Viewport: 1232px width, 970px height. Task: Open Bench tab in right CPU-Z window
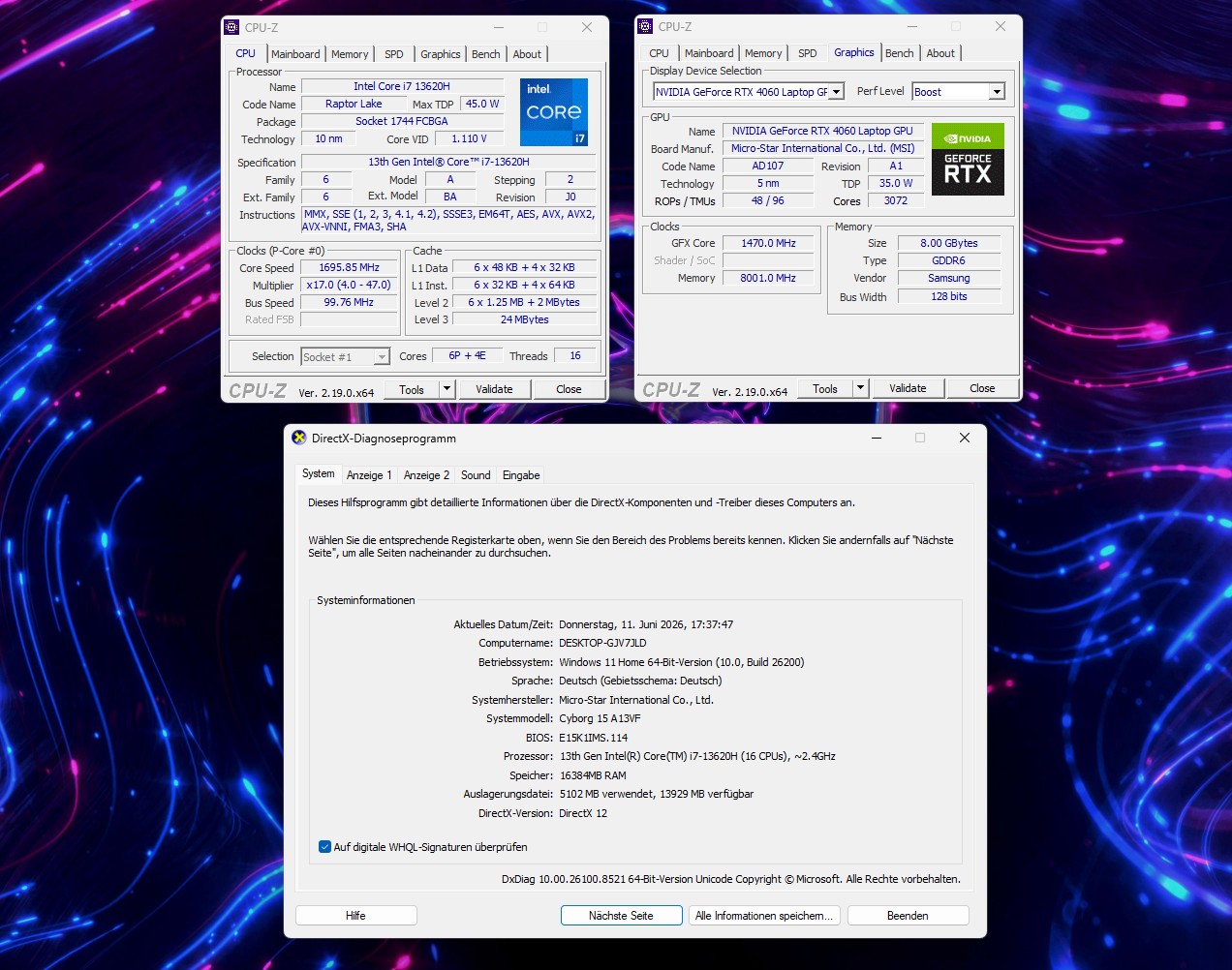900,53
